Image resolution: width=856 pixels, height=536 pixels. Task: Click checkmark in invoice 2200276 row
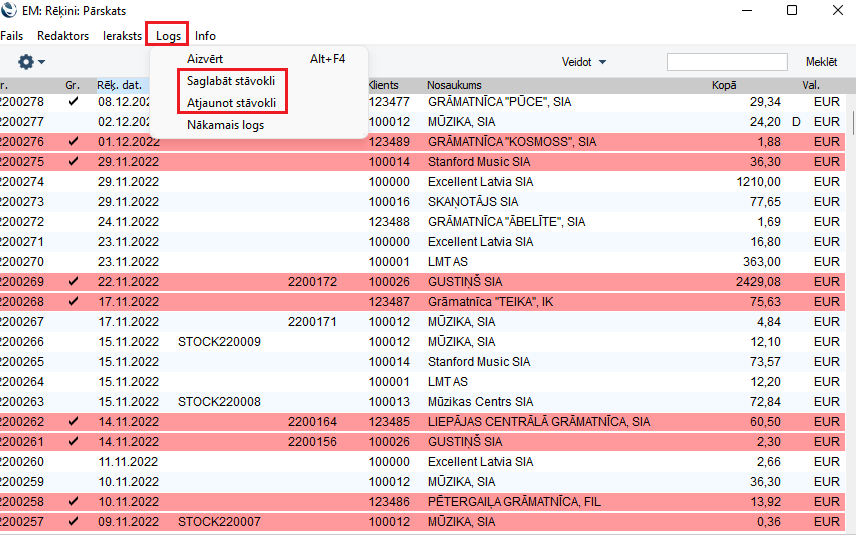coord(72,142)
